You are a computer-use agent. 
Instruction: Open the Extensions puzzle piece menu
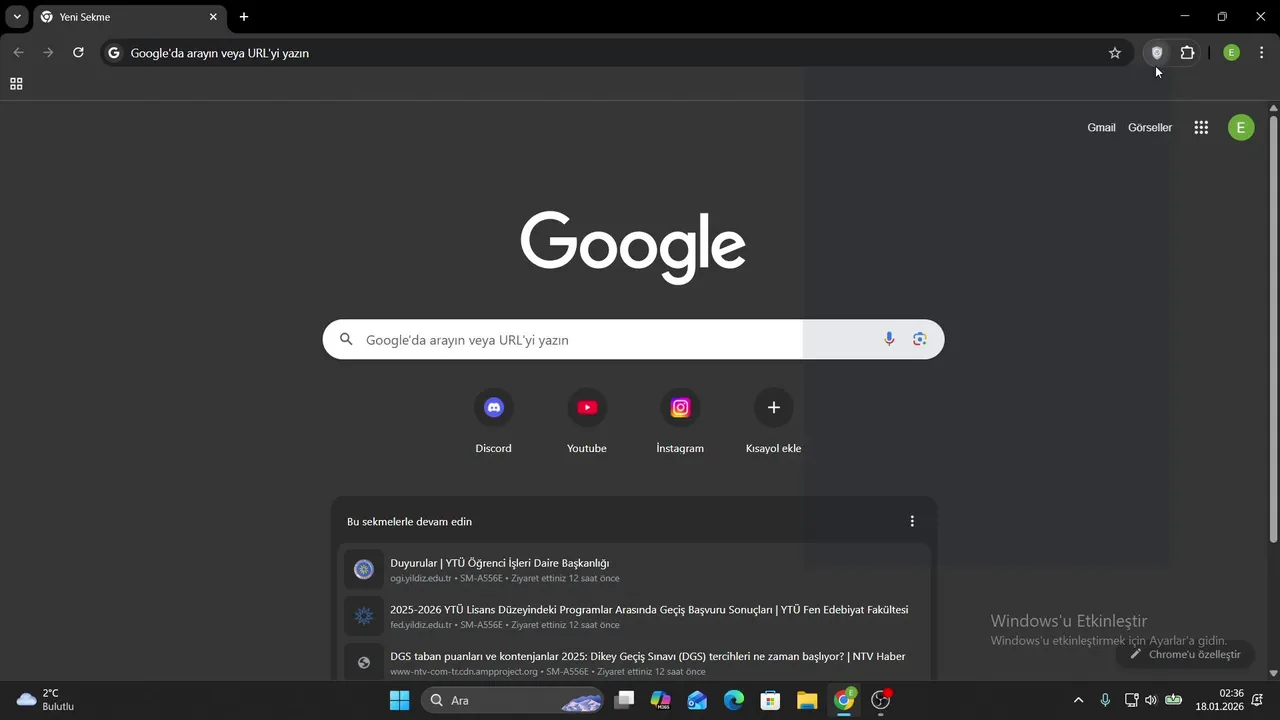click(1188, 53)
